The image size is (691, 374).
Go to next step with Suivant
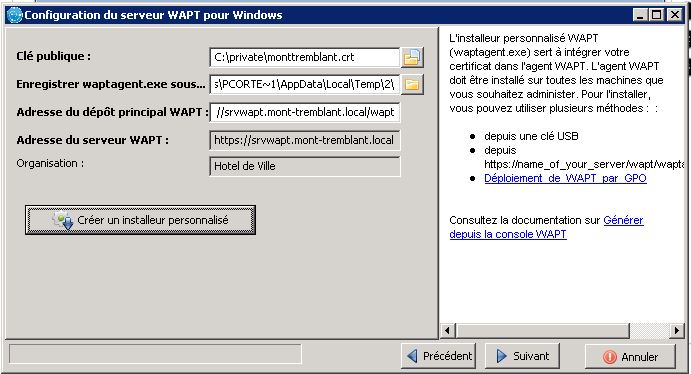(522, 355)
